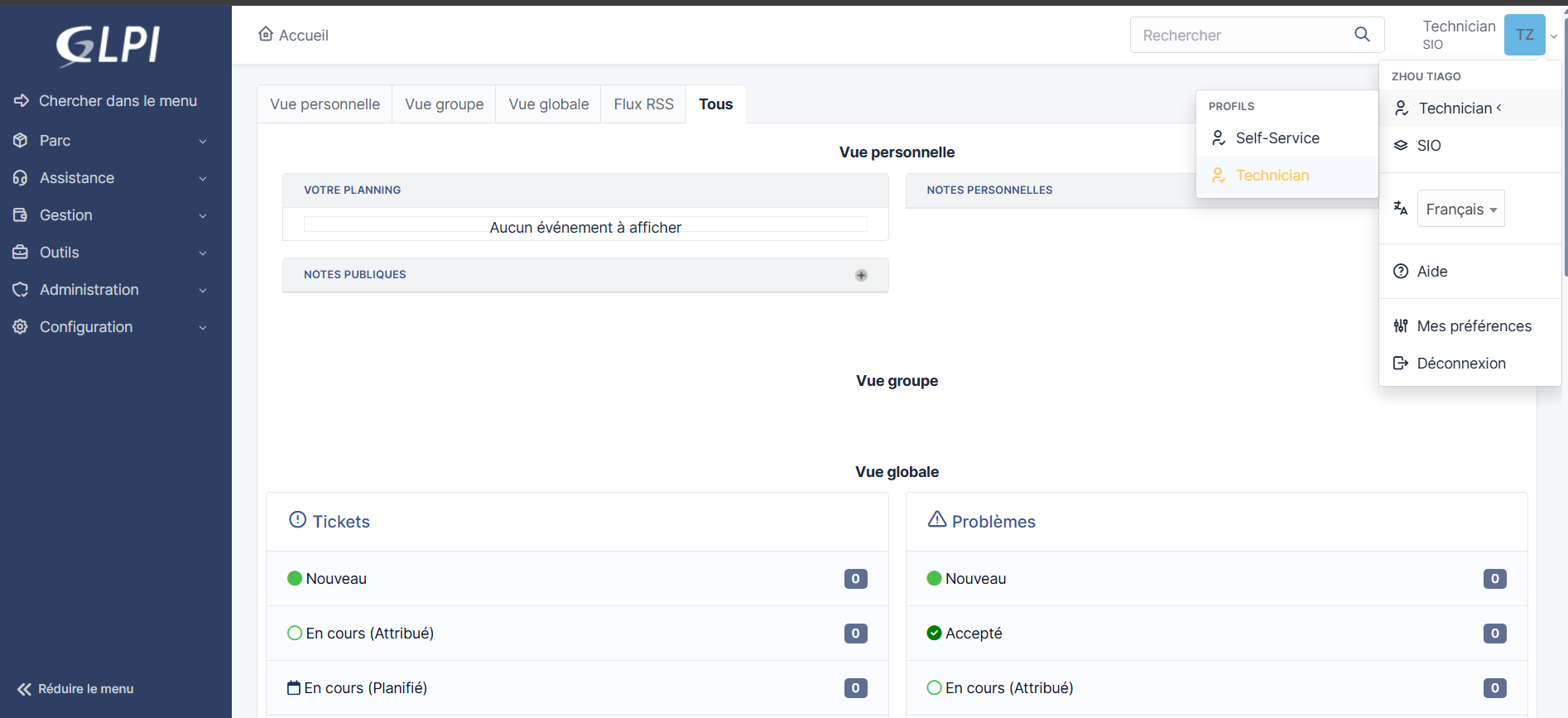This screenshot has height=718, width=1568.
Task: Click the TZ user avatar
Action: point(1524,35)
